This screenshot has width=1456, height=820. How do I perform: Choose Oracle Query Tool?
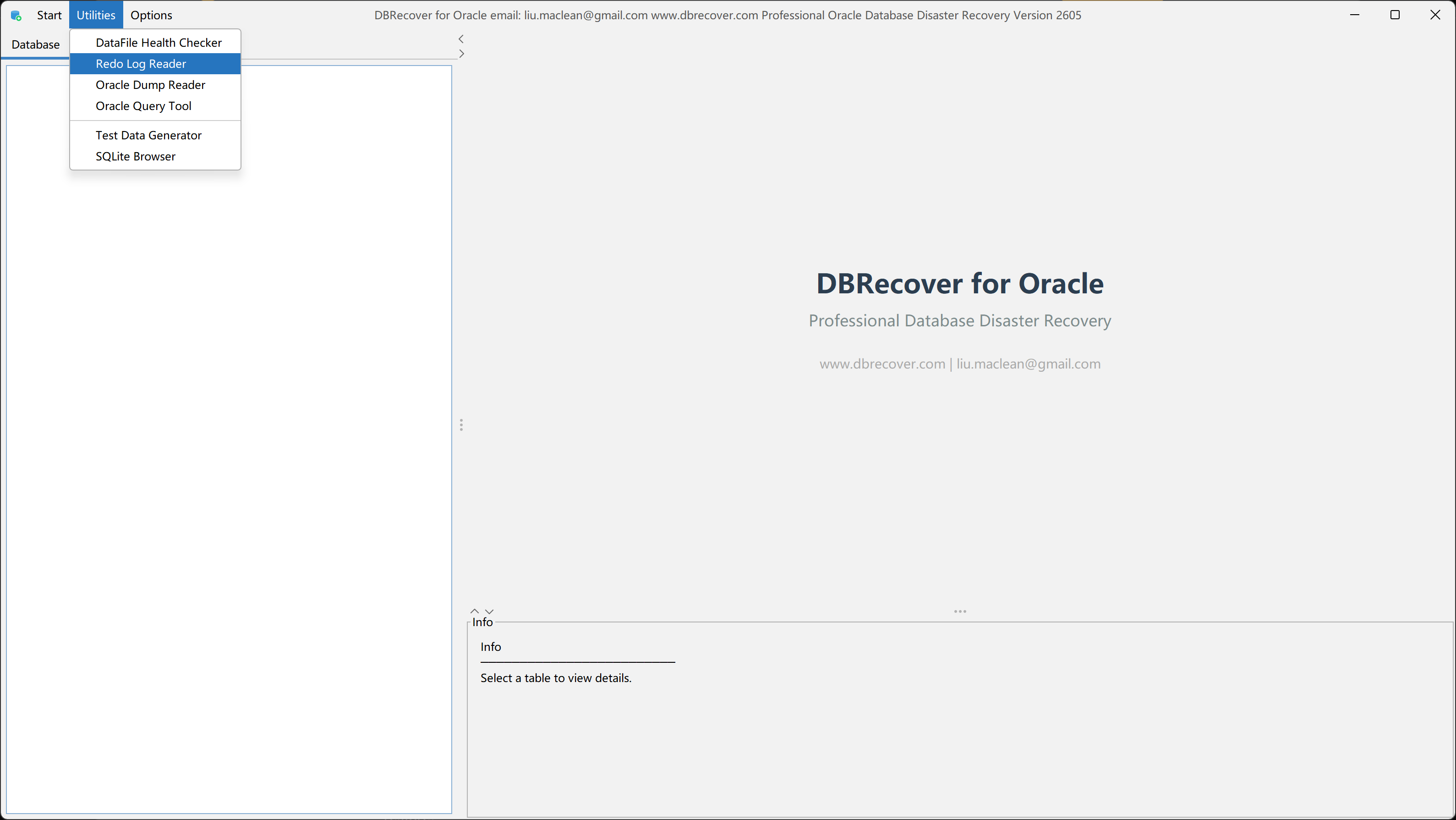[x=155, y=106]
